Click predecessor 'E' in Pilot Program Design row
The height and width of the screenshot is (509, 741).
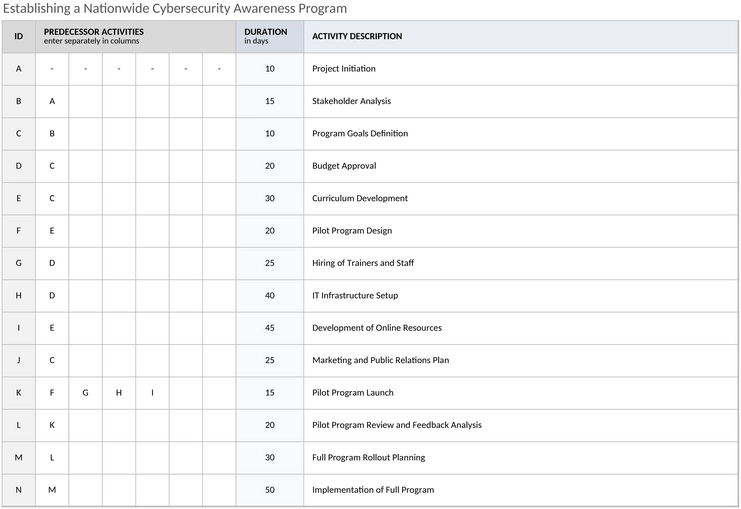pyautogui.click(x=52, y=231)
